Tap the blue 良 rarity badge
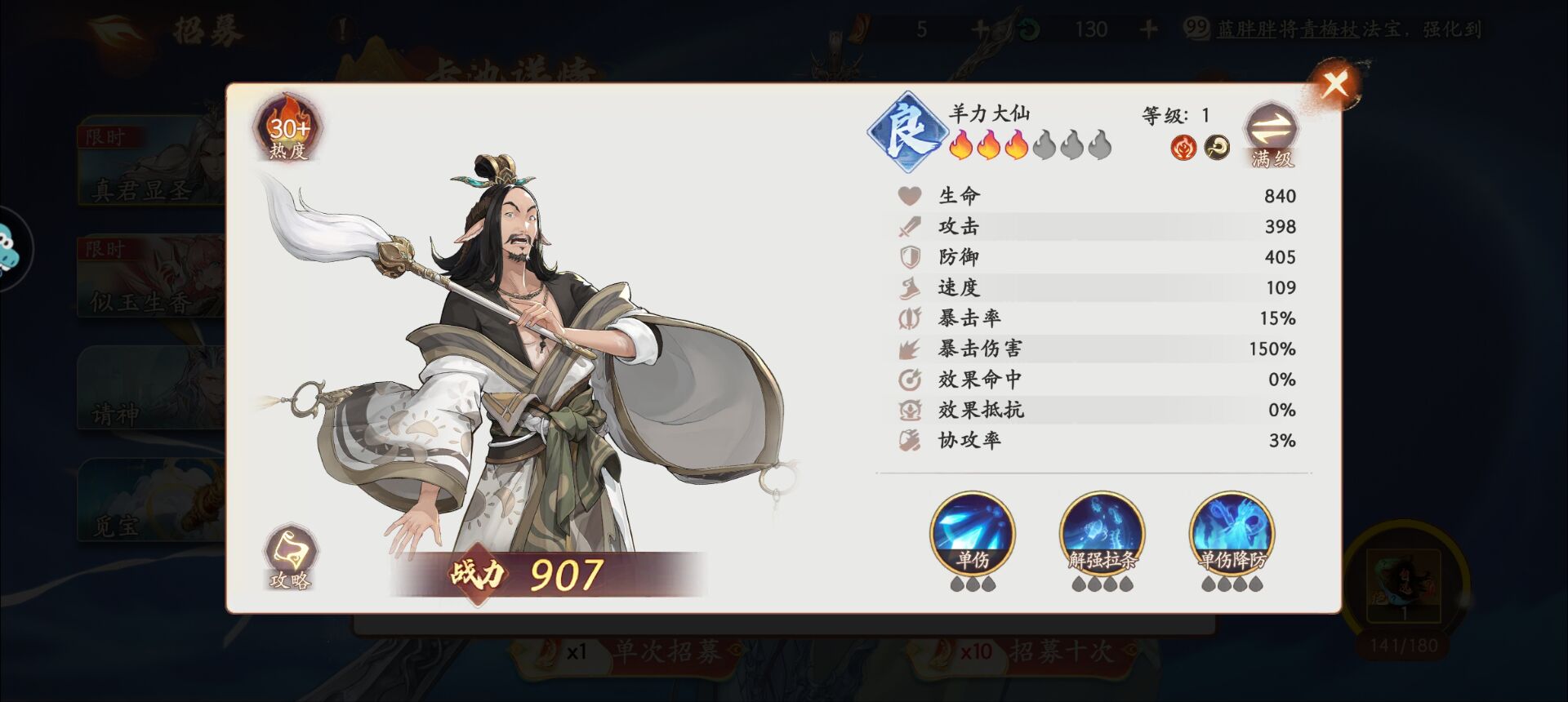 pyautogui.click(x=906, y=131)
